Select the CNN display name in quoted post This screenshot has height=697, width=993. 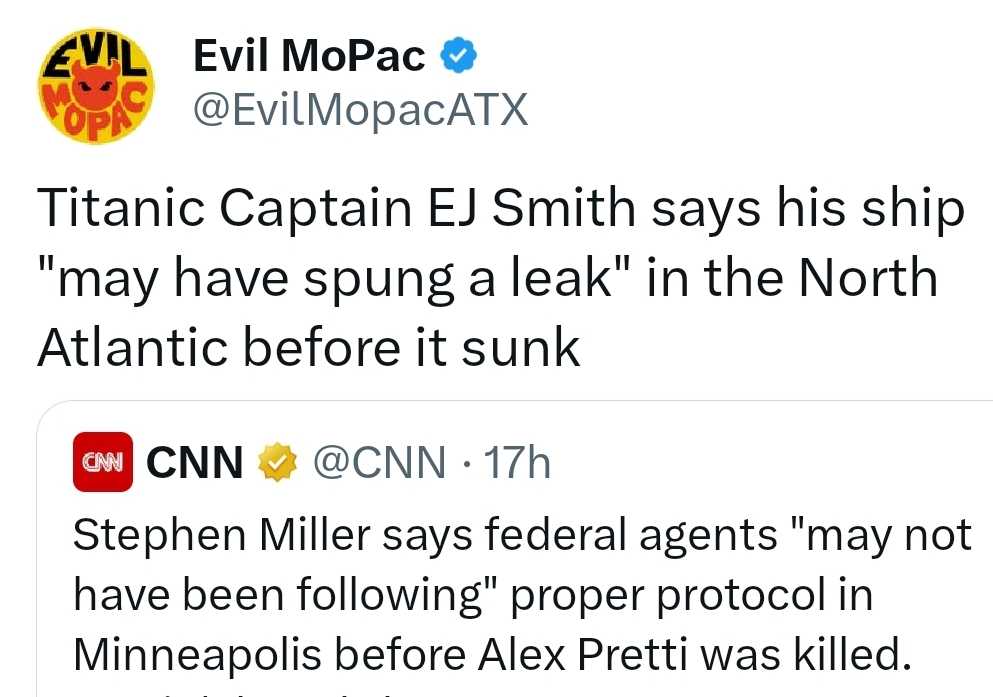click(x=195, y=462)
